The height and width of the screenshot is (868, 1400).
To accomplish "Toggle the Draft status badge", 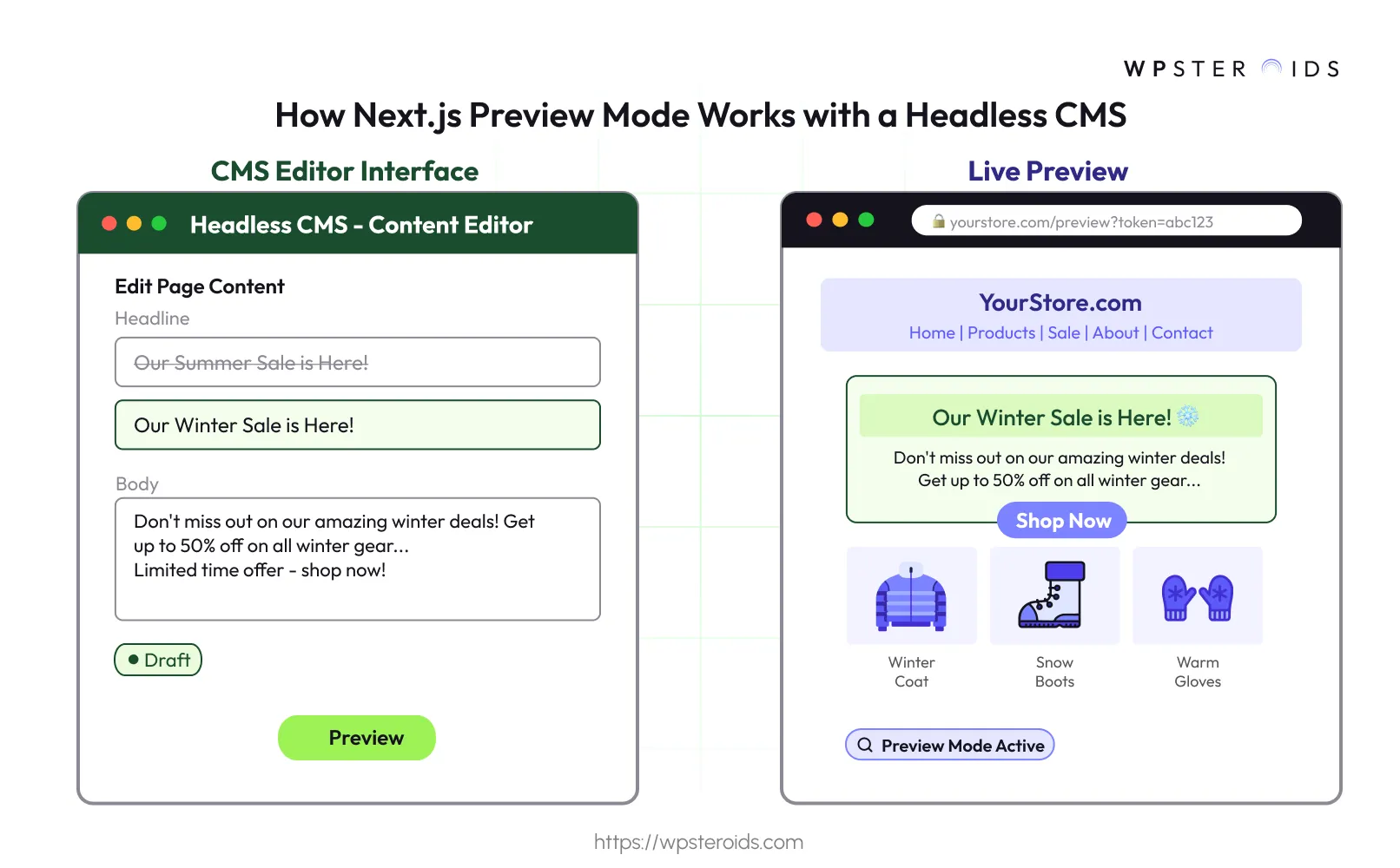I will pos(157,660).
